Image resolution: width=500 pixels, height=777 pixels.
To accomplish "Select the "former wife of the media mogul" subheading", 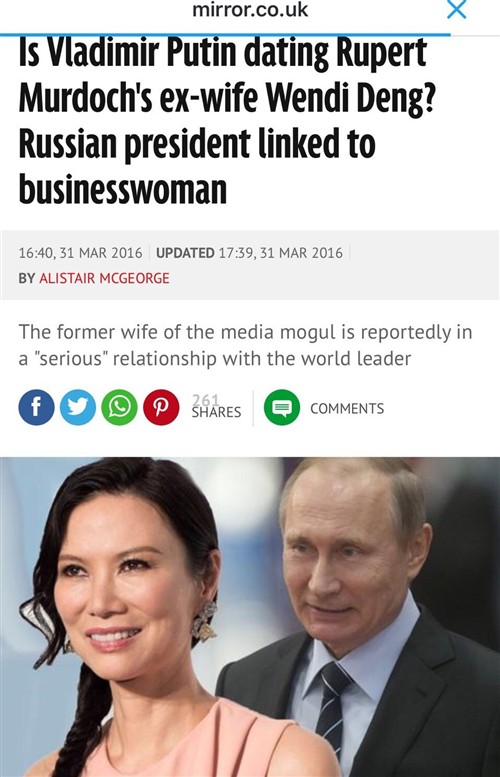I will click(x=245, y=345).
